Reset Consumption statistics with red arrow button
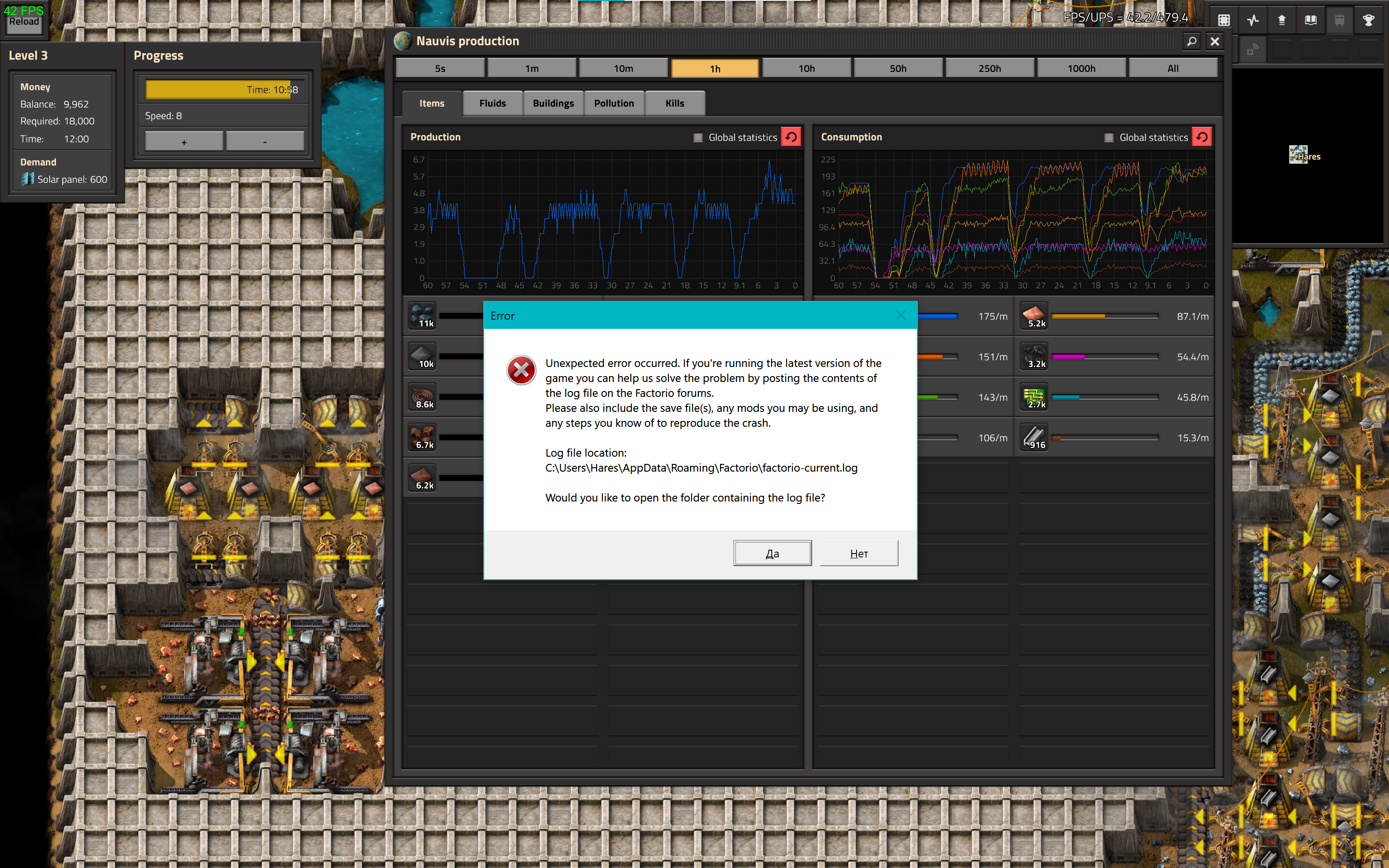 1202,137
